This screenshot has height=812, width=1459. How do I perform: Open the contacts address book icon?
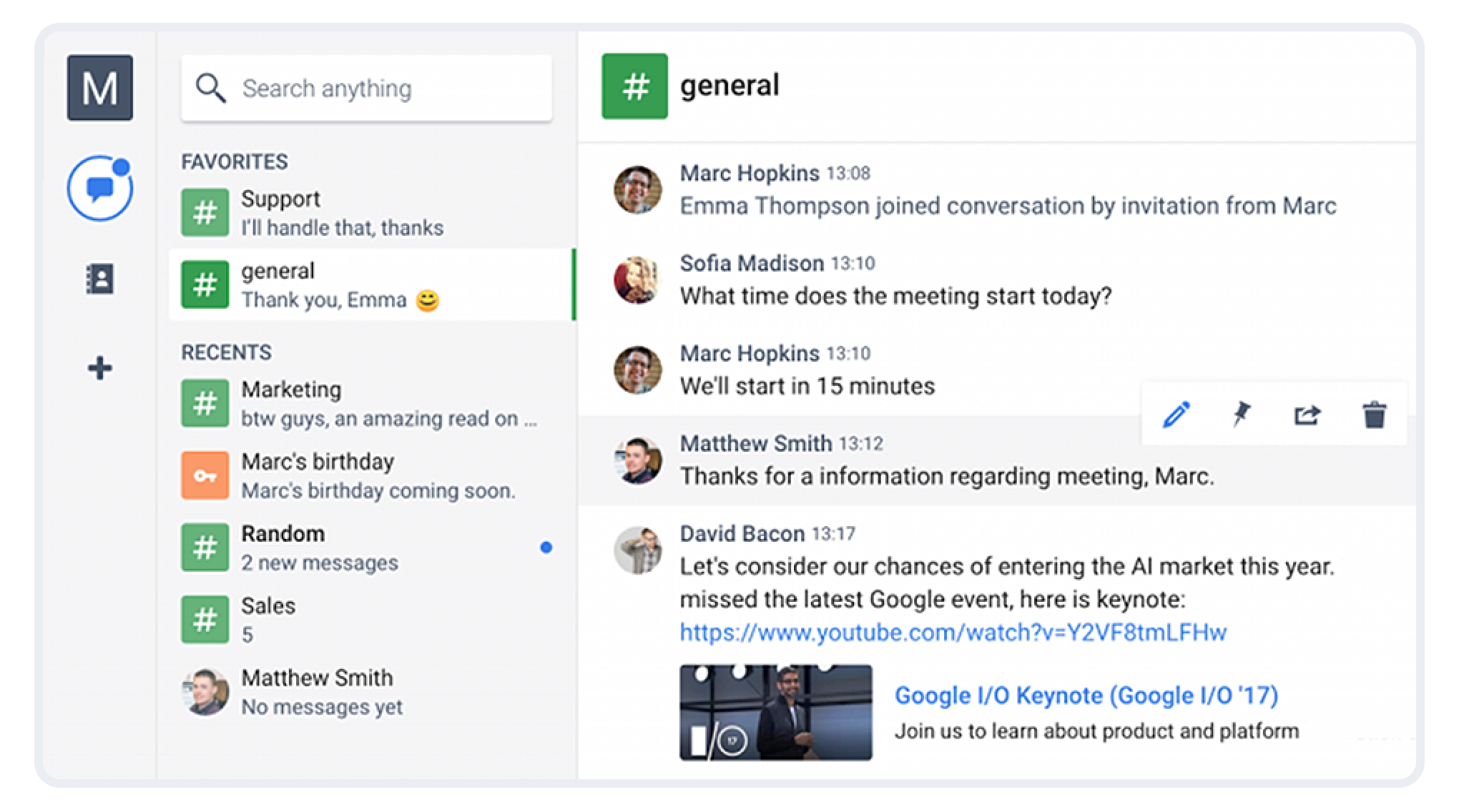coord(99,279)
